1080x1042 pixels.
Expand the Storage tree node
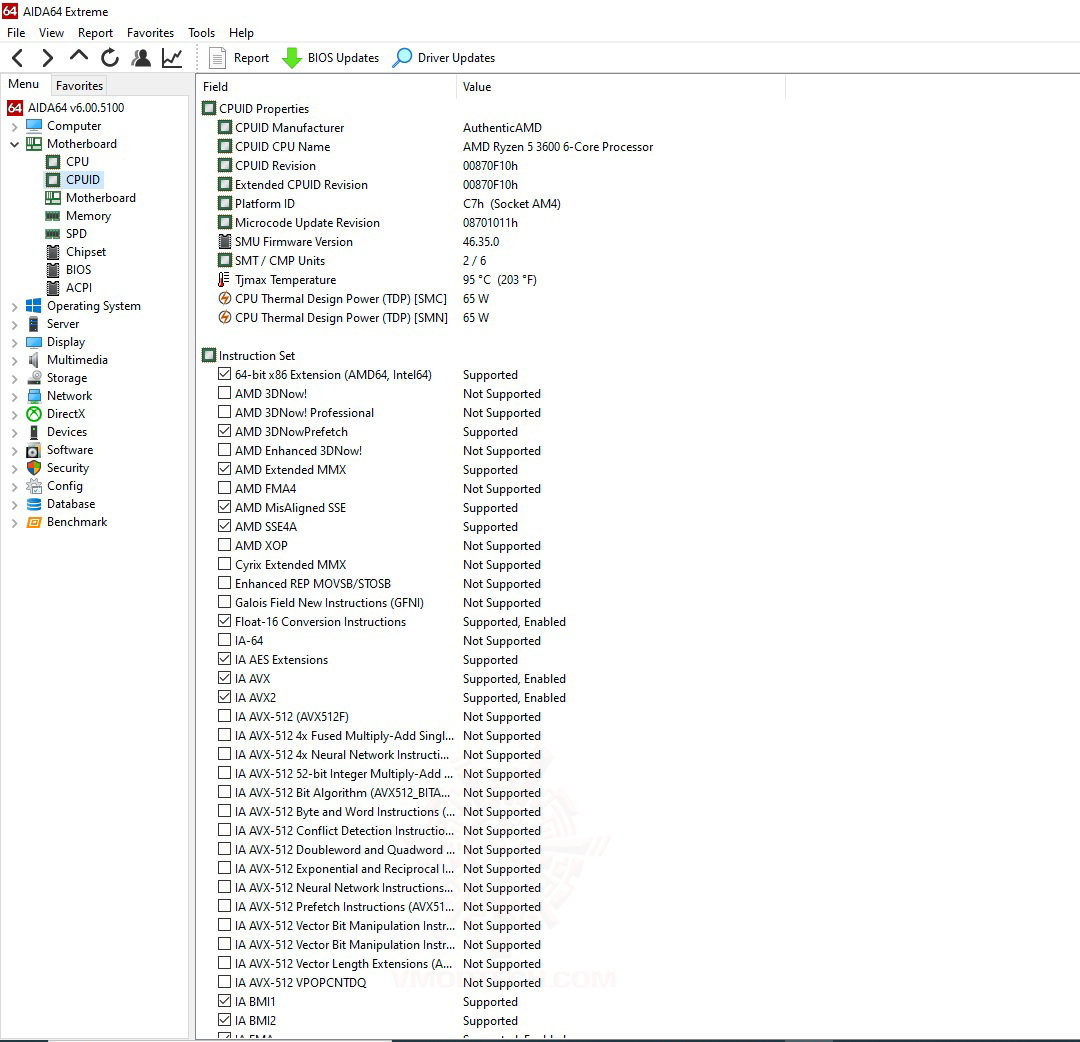[x=14, y=378]
